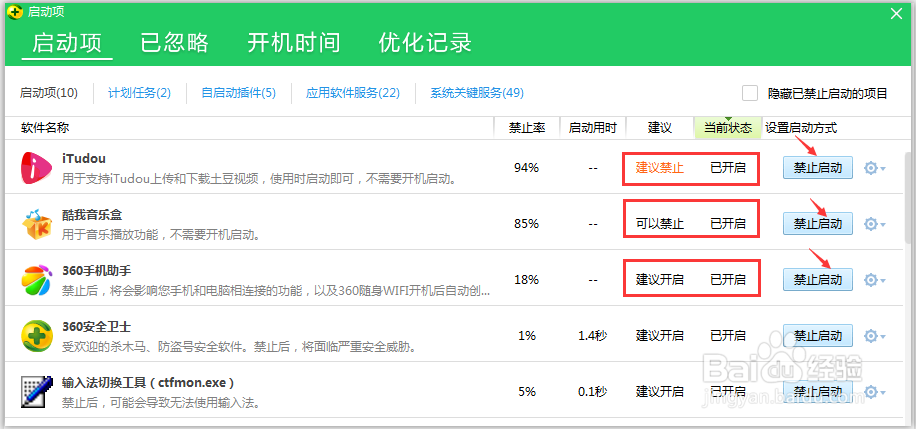The width and height of the screenshot is (916, 429).
Task: Click the 360手机助手 app icon
Action: coord(37,280)
